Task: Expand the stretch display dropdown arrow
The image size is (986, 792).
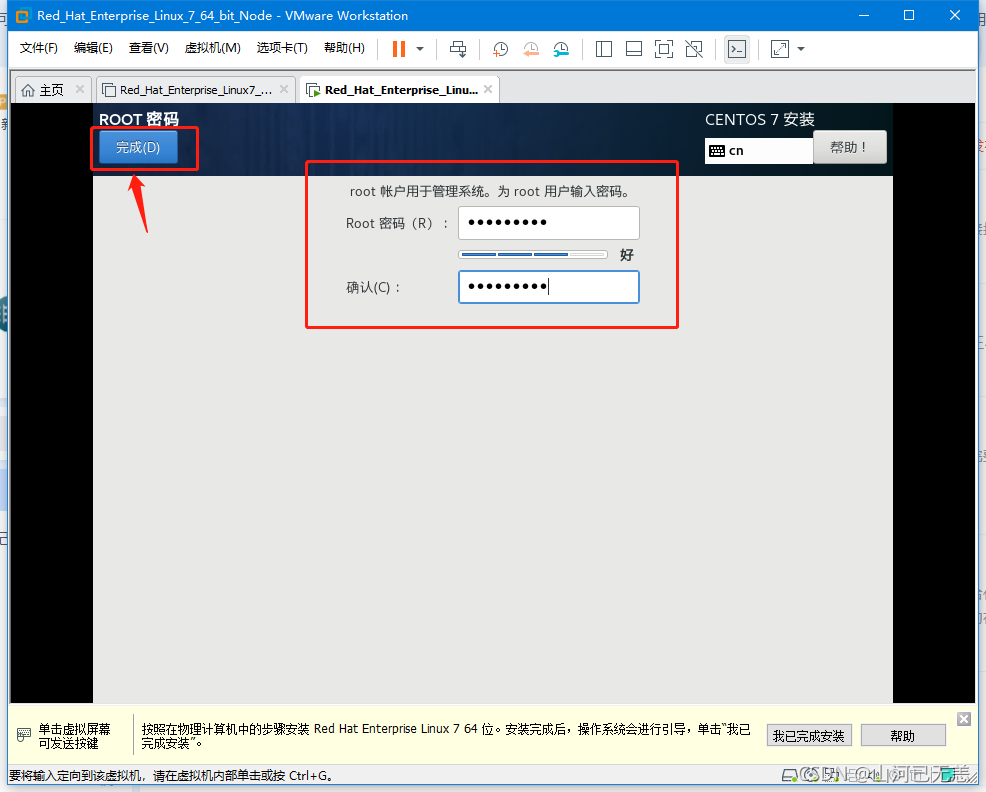Action: point(801,49)
